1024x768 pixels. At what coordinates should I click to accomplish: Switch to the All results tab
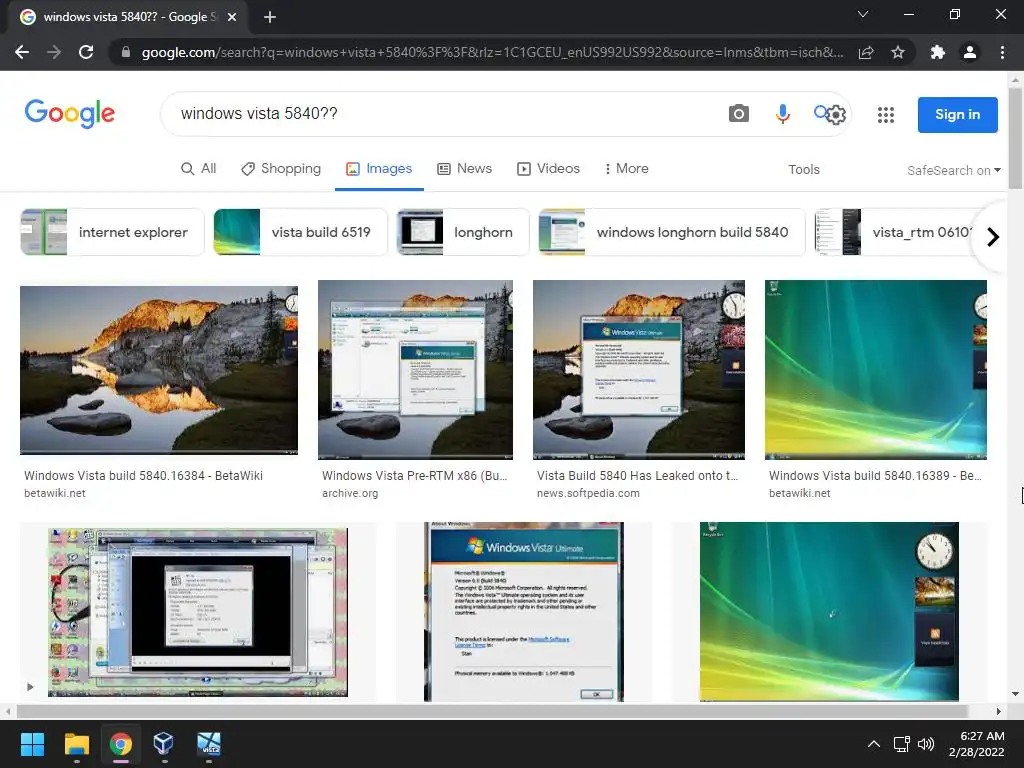pyautogui.click(x=199, y=168)
